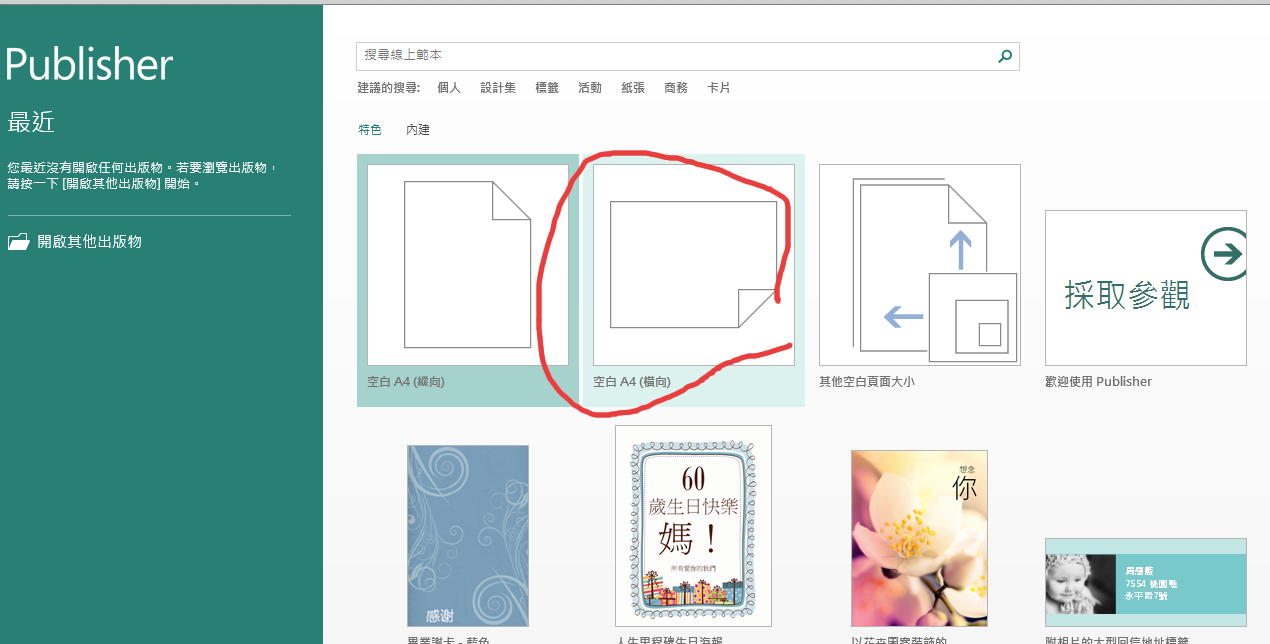Screen dimensions: 1270x644
Task: Open the Welcome to Publisher tour
Action: (1145, 288)
